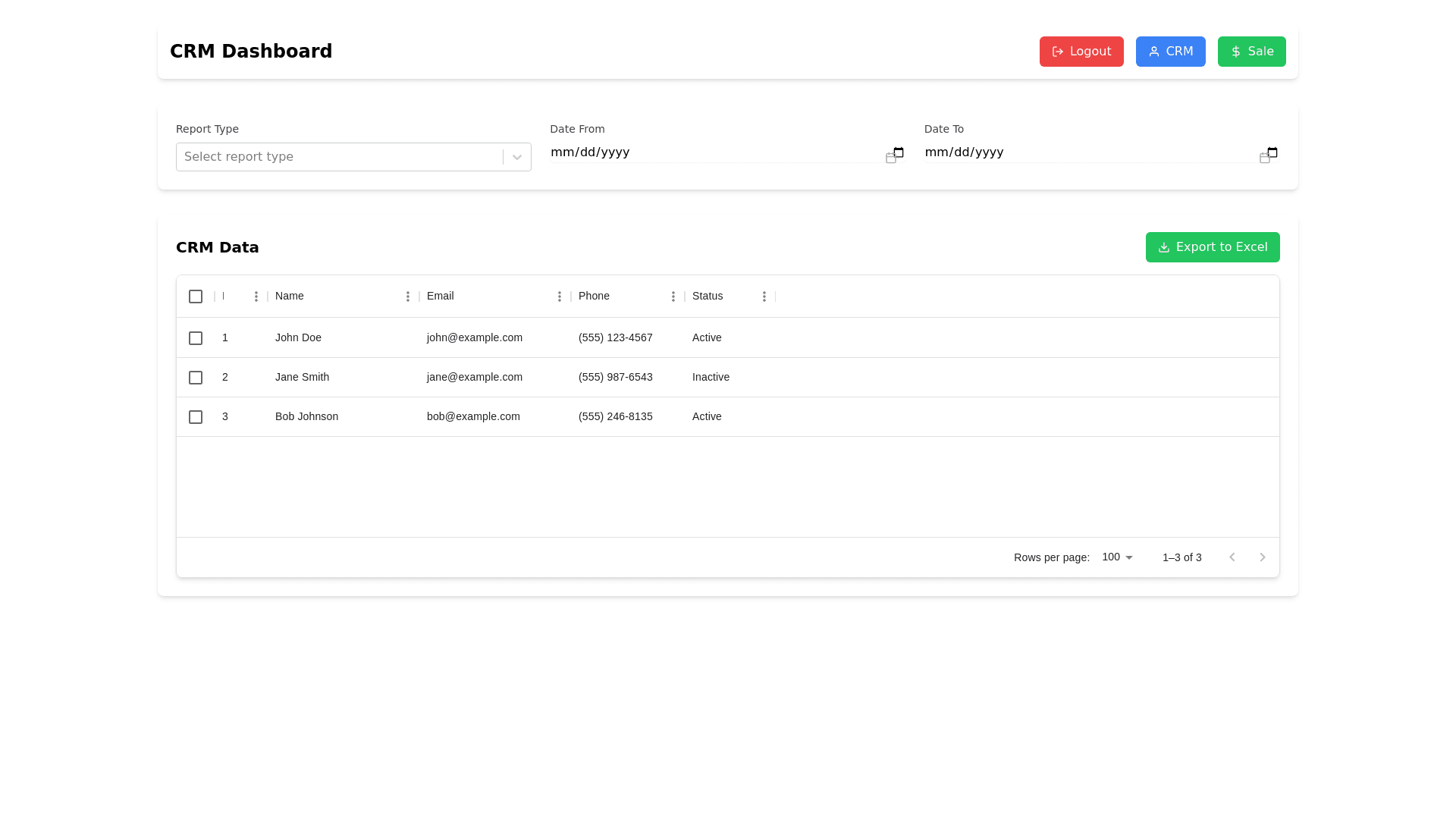Screen dimensions: 1456x819
Task: Switch to the Sale section
Action: coord(1251,52)
